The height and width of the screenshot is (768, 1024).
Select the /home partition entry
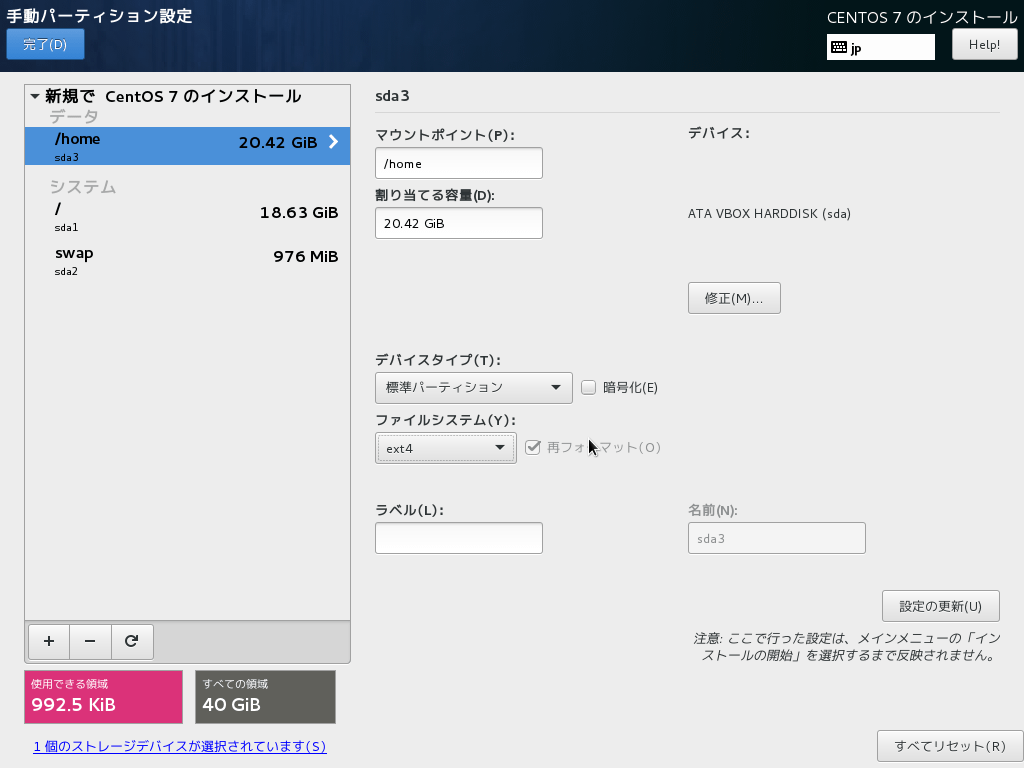150,147
